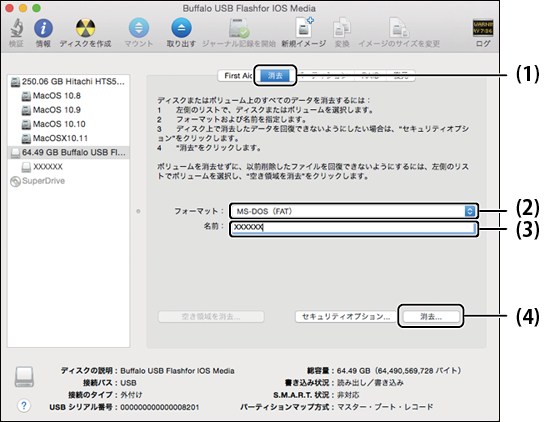Viewport: 544px width, 422px height.
Task: Click the Burn disc (ディスクを作成) icon
Action: click(85, 28)
